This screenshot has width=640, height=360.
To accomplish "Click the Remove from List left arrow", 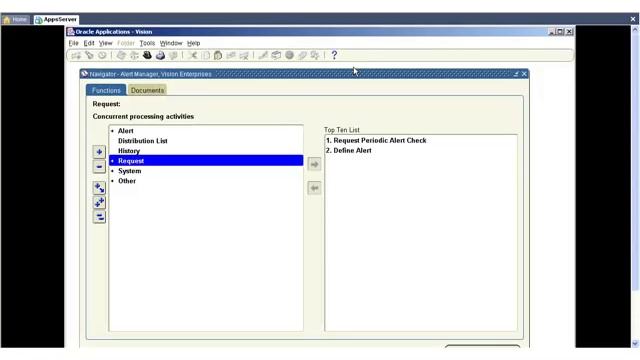I will click(314, 188).
